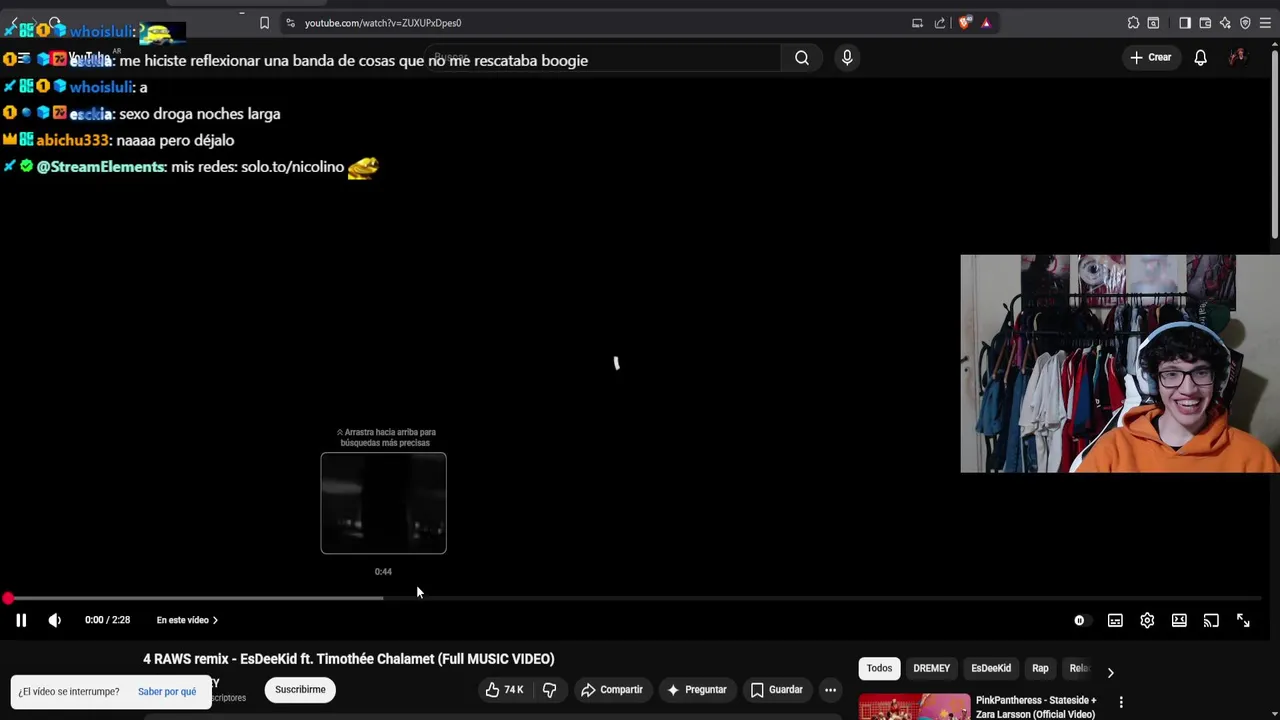1280x720 pixels.
Task: Open the 0:44 seek preview thumbnail
Action: click(x=383, y=503)
